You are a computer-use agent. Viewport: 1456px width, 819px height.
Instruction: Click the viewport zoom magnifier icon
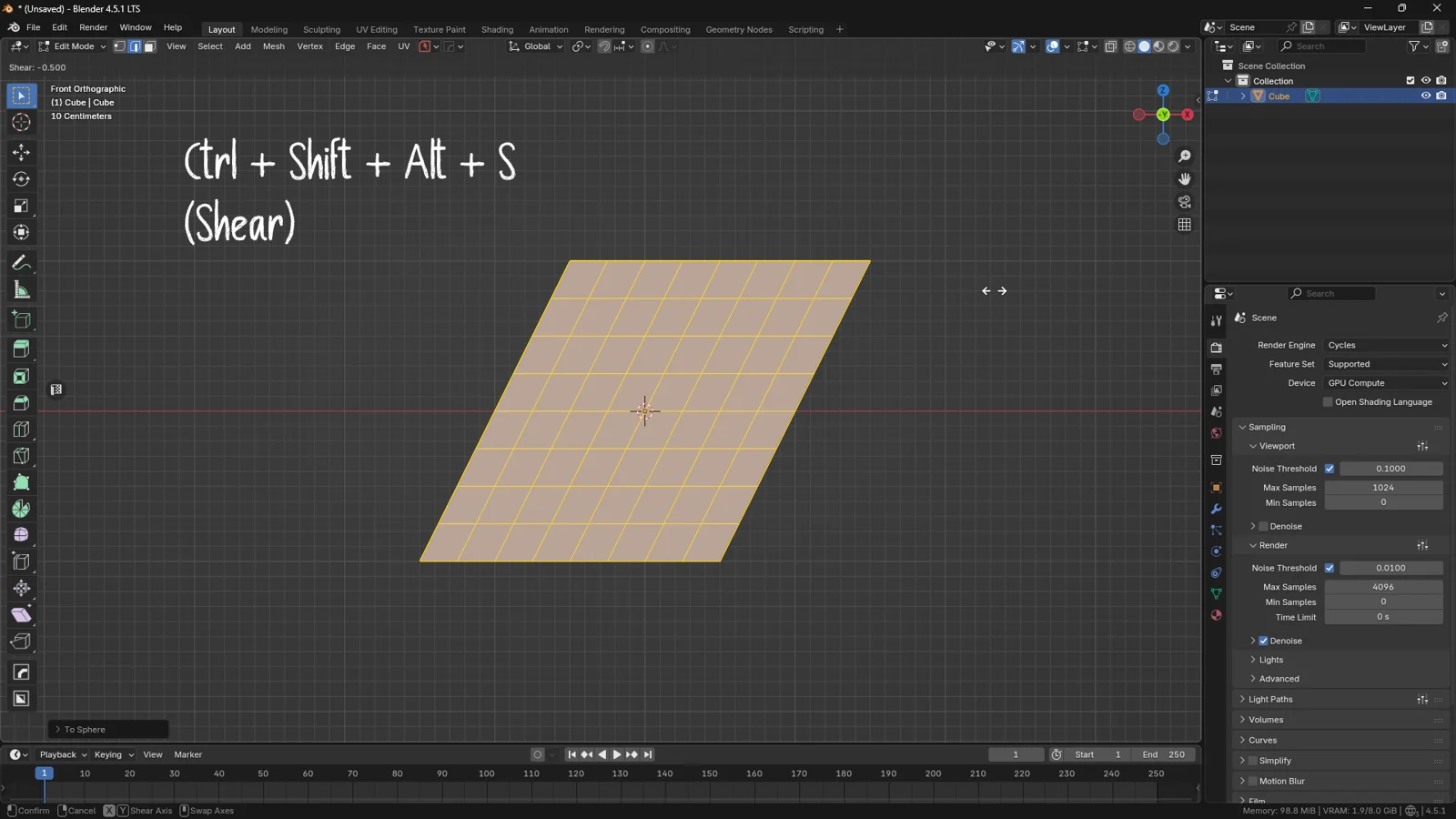point(1184,157)
